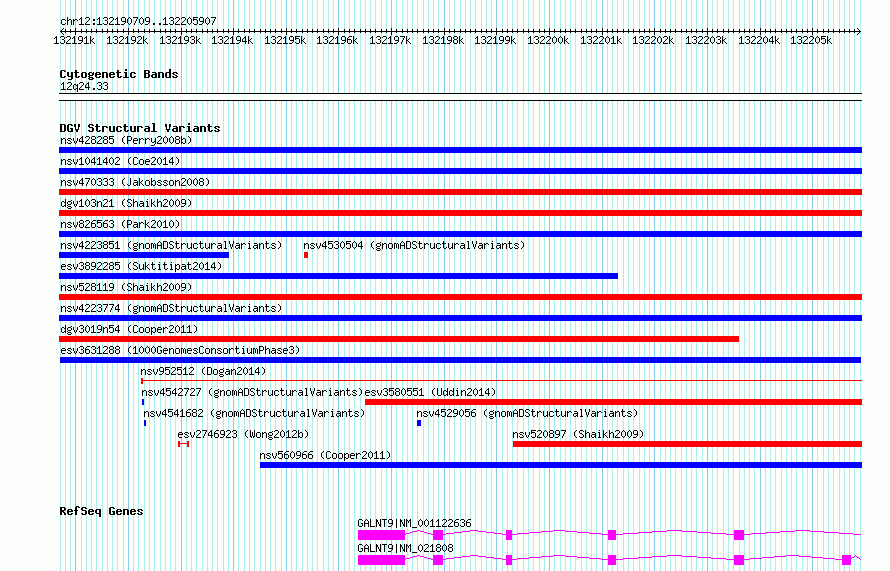The width and height of the screenshot is (890, 571).
Task: Click the large first exon of GALNT9|NM_001122636
Action: [381, 535]
